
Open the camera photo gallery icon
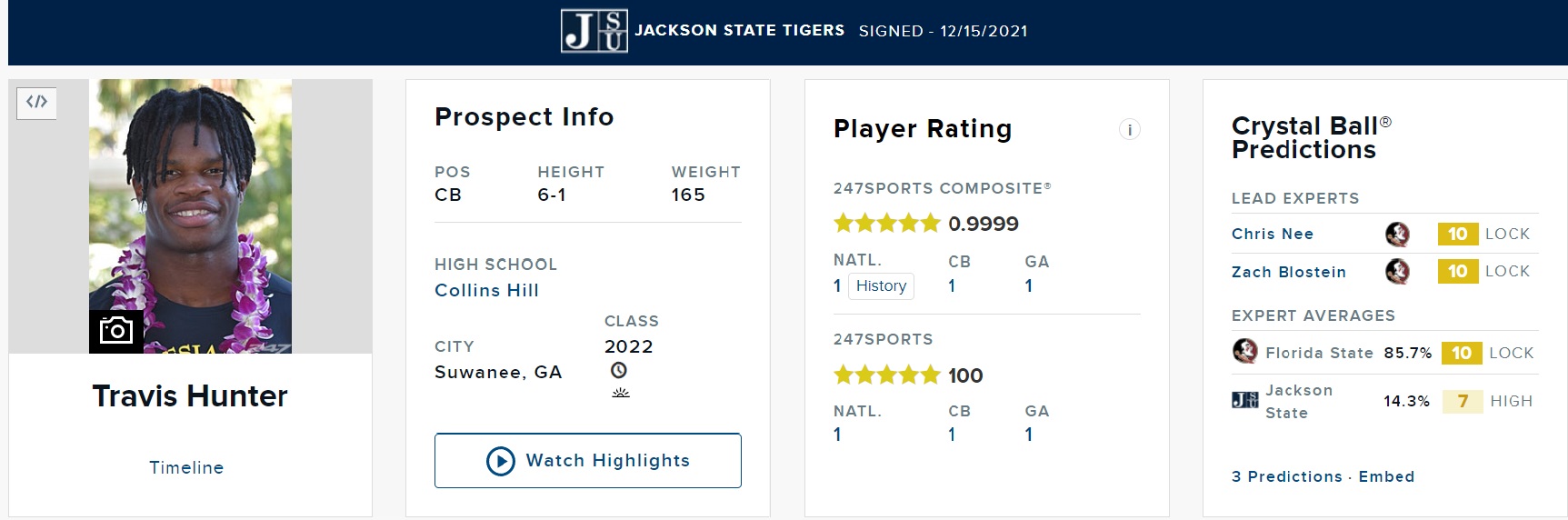[116, 331]
